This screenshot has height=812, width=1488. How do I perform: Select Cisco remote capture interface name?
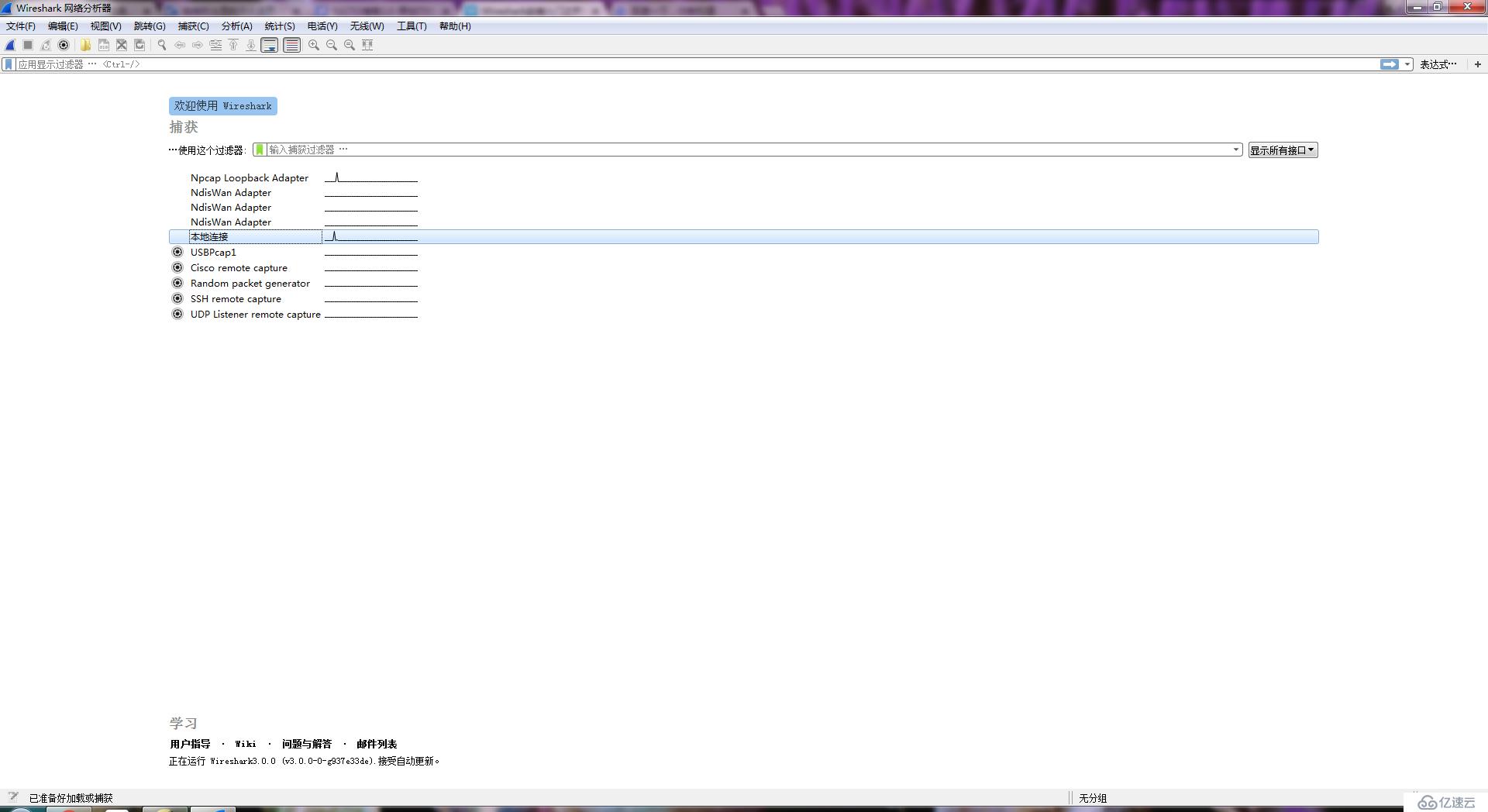239,267
